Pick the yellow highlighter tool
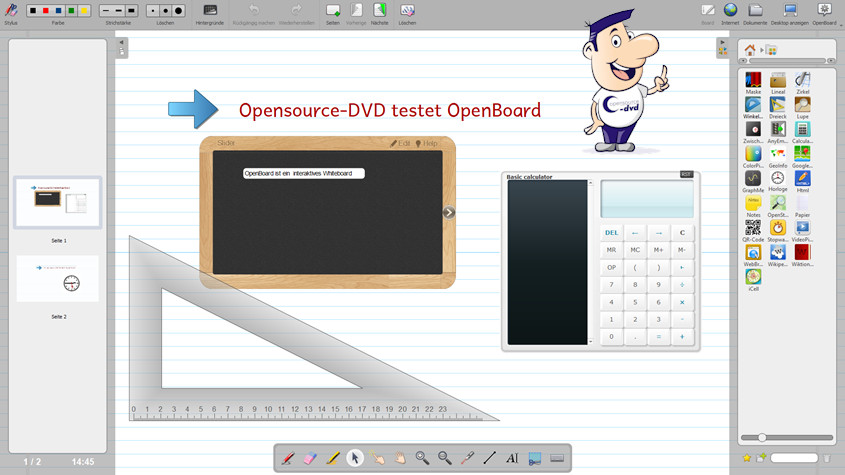 click(x=333, y=458)
